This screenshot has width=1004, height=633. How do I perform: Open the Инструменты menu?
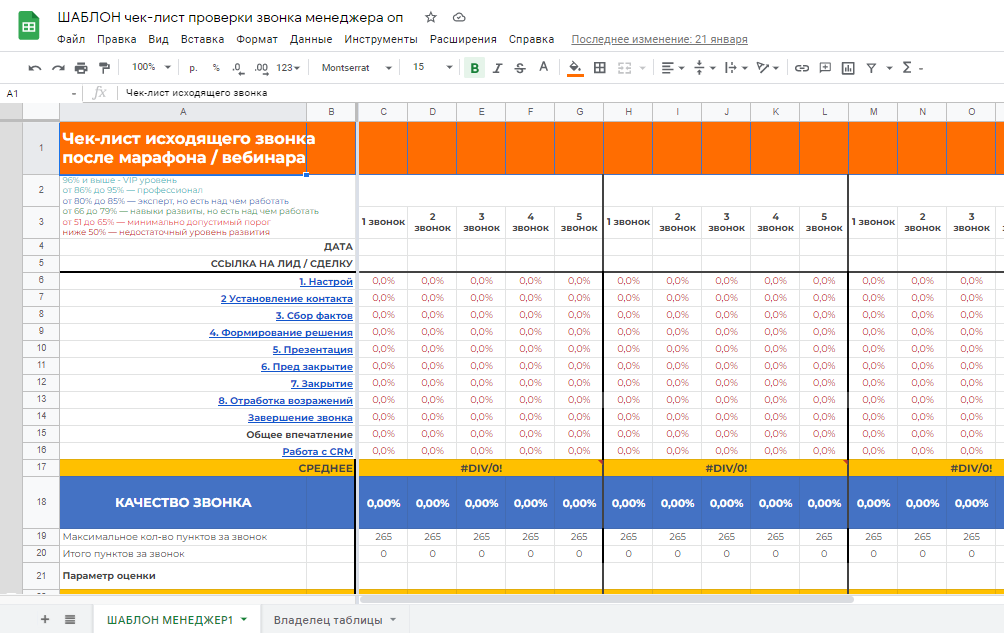coord(381,39)
